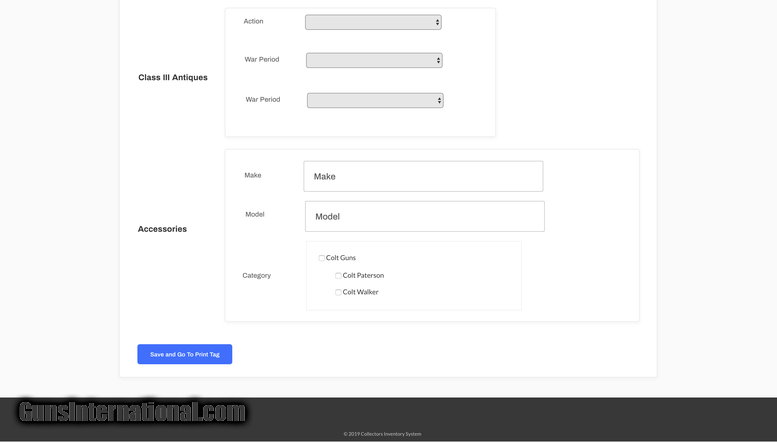
Task: Click the 2019 Collectors Inventory System footer text
Action: click(382, 434)
